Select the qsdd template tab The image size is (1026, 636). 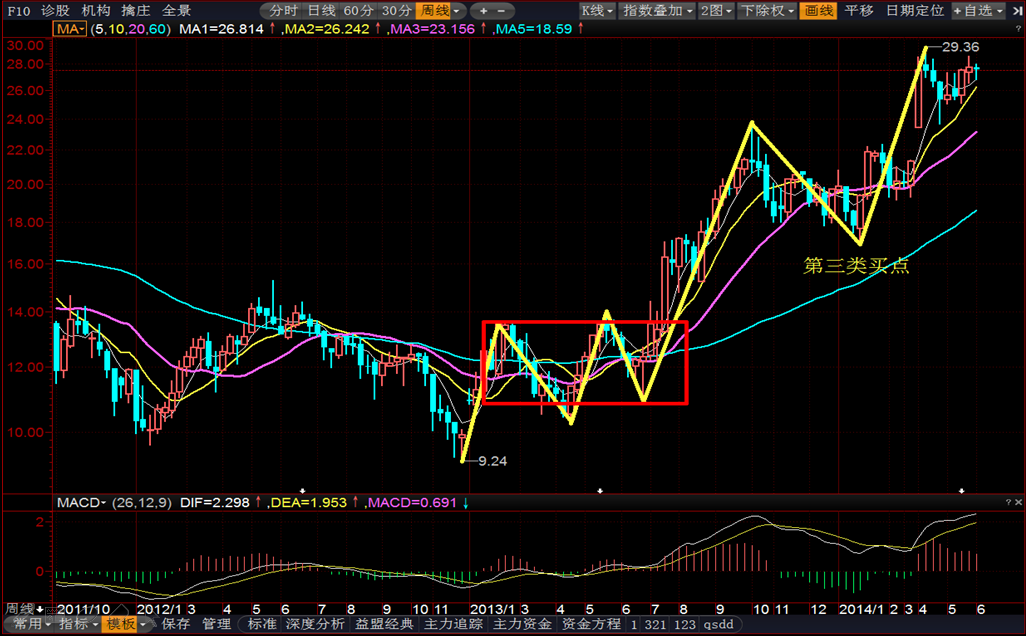click(x=718, y=624)
